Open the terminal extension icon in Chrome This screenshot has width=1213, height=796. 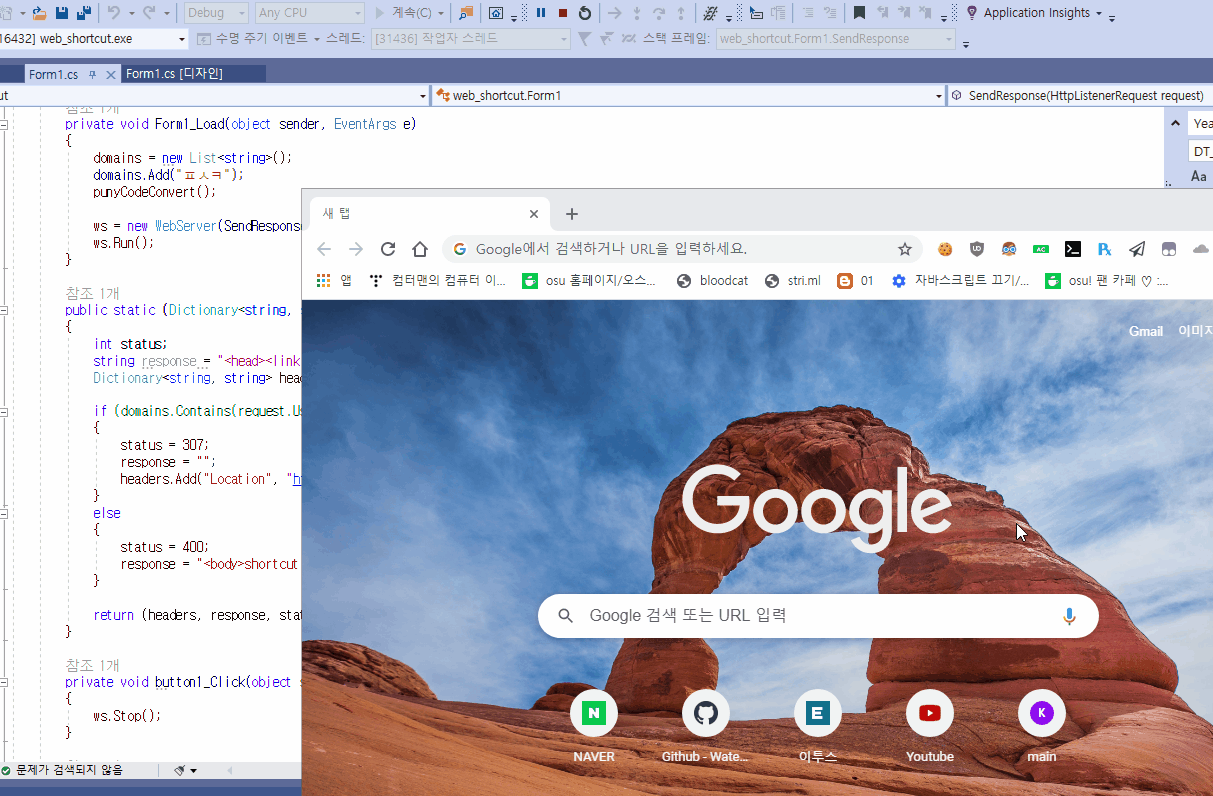click(x=1073, y=249)
